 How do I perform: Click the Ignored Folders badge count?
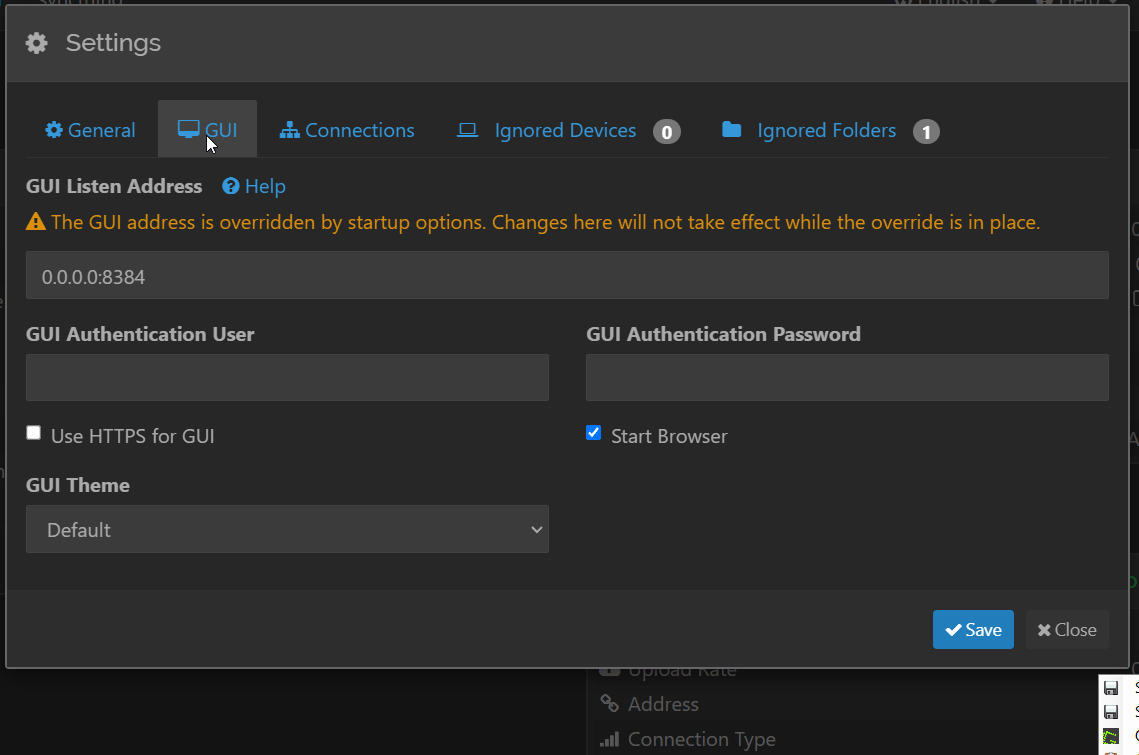926,131
